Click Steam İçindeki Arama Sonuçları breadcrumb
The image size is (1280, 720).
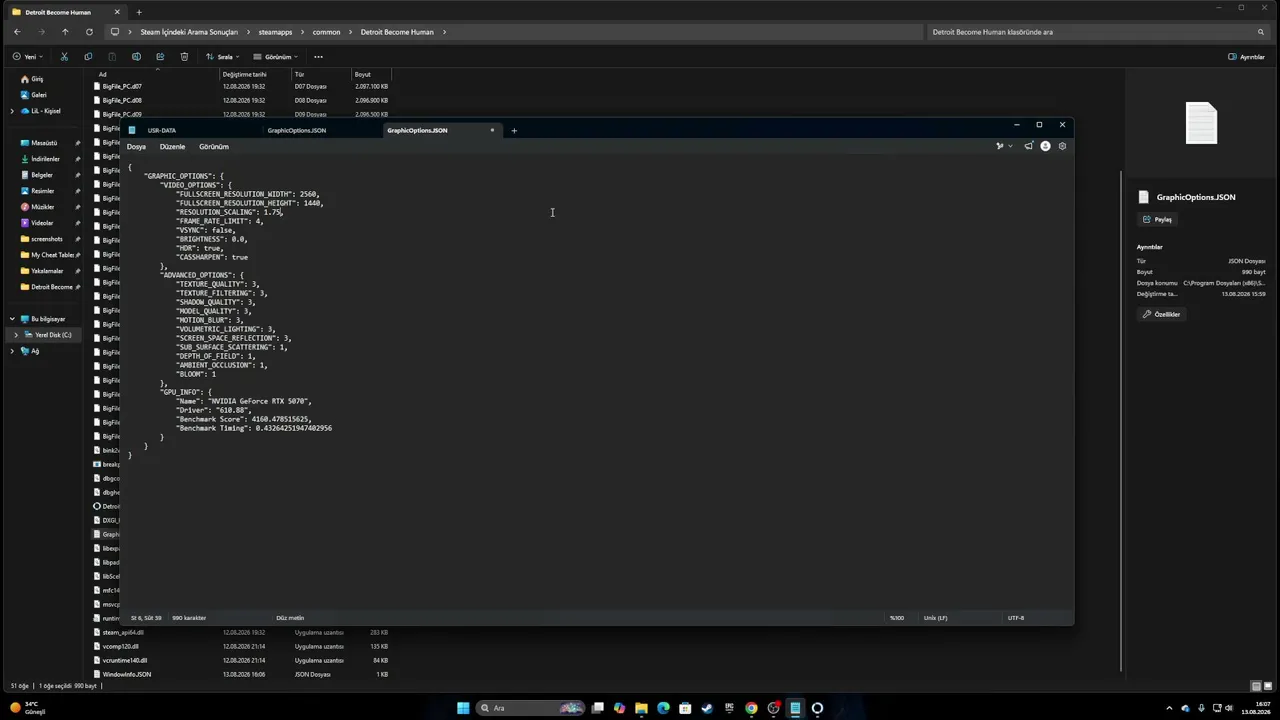coord(189,32)
